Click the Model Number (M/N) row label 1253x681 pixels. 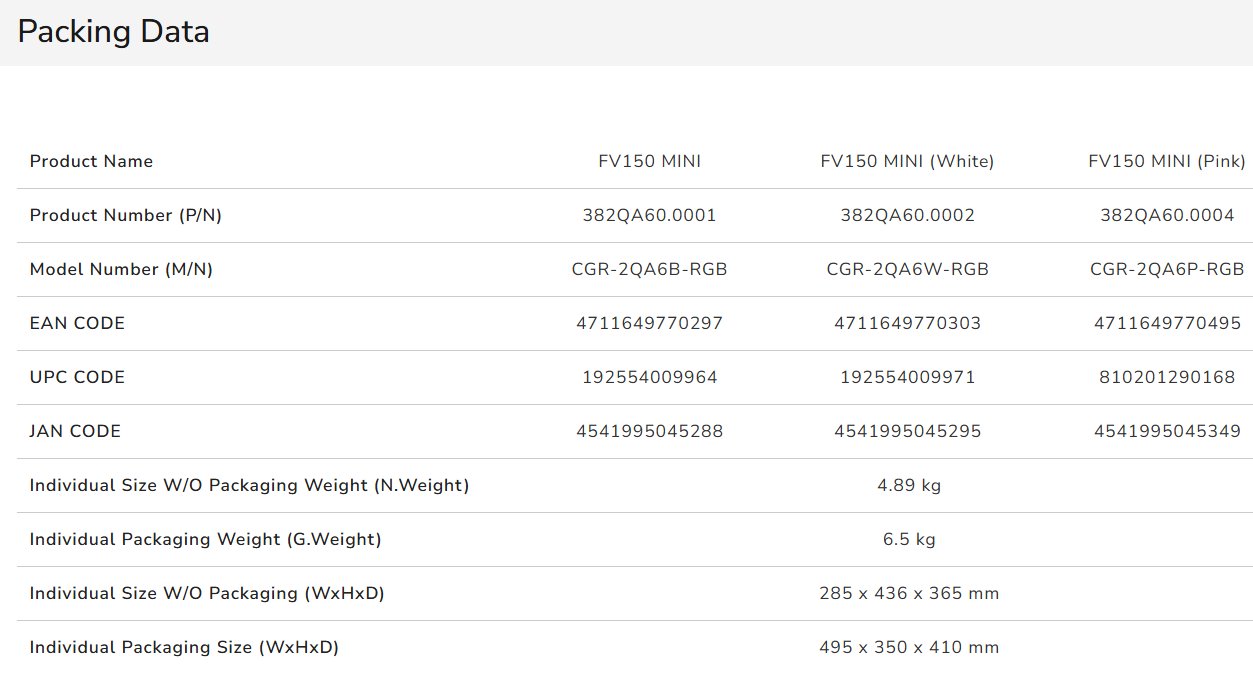[x=121, y=270]
